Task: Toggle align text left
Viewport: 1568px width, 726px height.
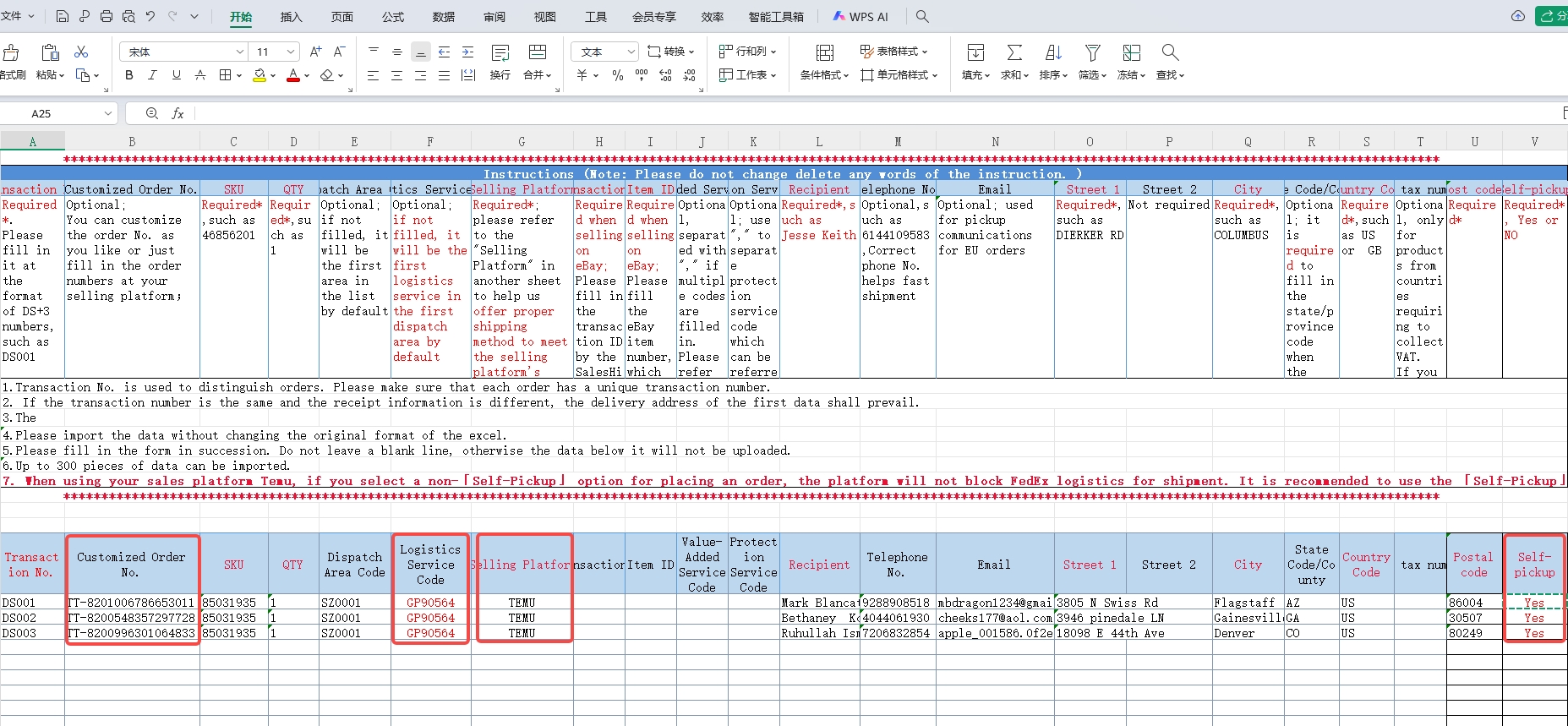Action: pyautogui.click(x=373, y=75)
